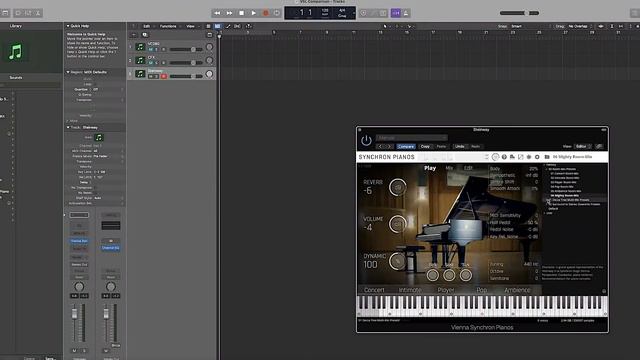Open the Drag No Overlap dropdown

pyautogui.click(x=579, y=26)
